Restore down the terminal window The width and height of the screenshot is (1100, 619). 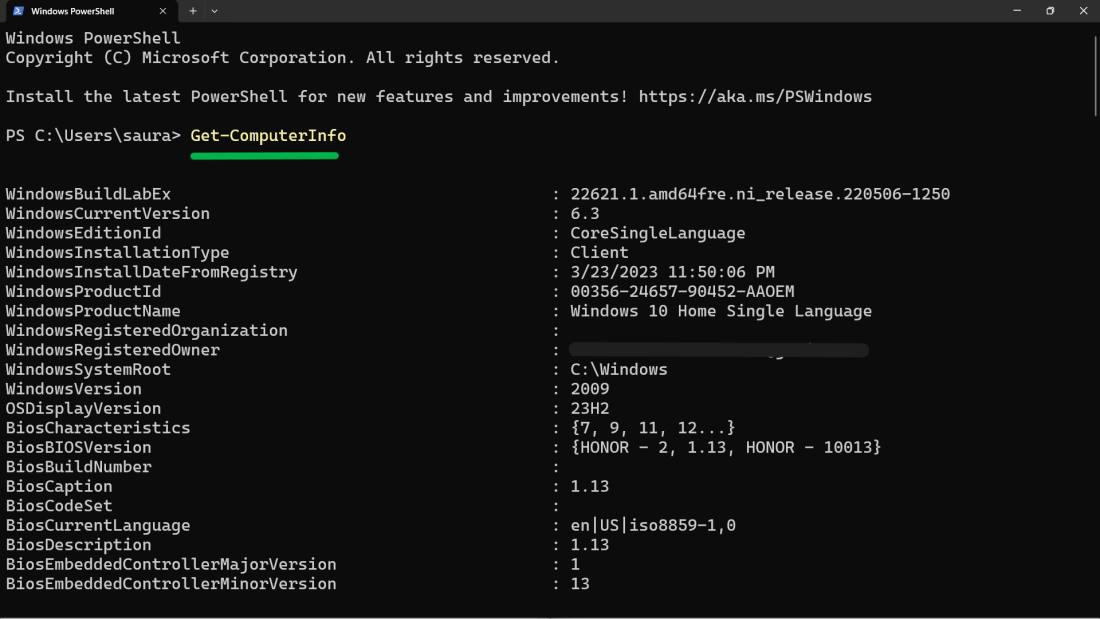click(1050, 11)
